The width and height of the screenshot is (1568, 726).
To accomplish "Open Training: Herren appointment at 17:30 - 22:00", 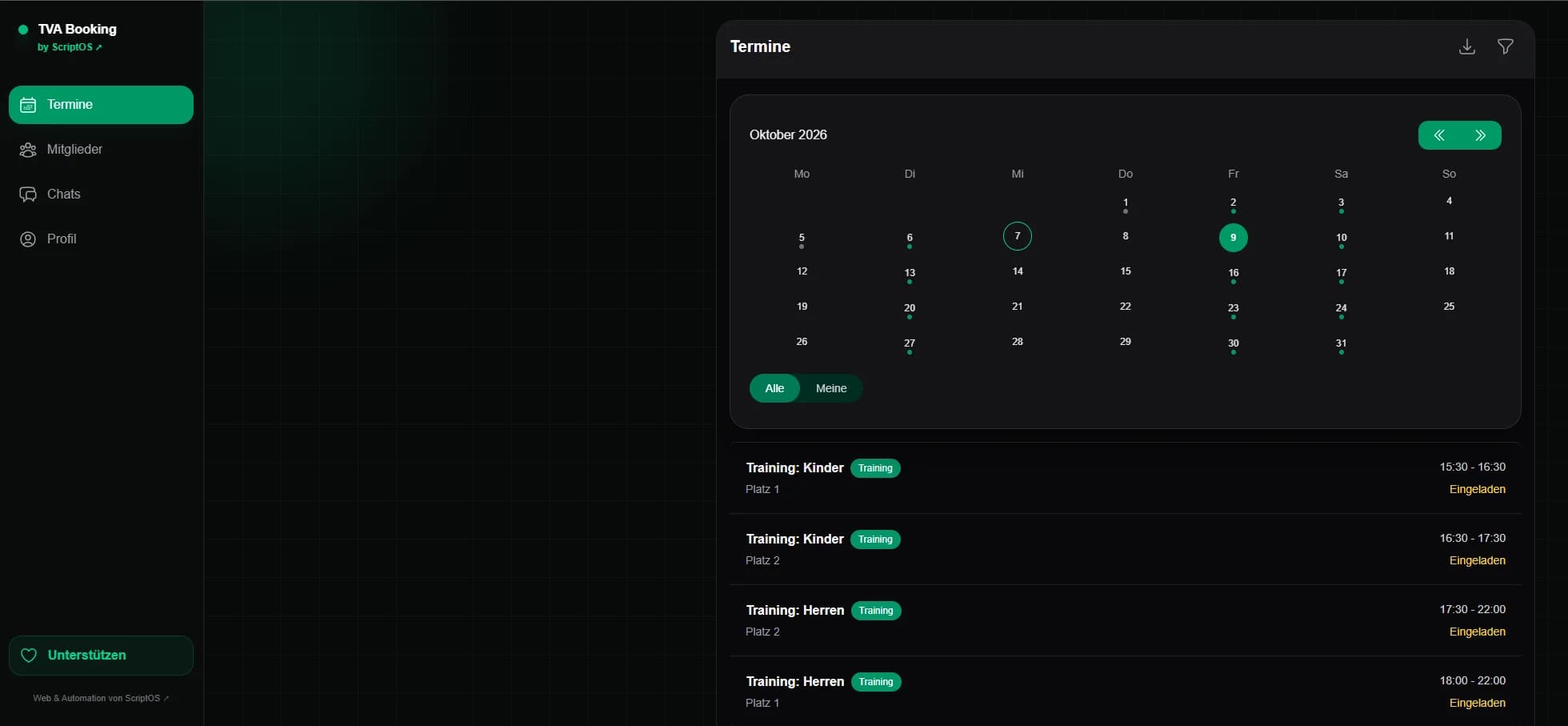I will (1126, 620).
